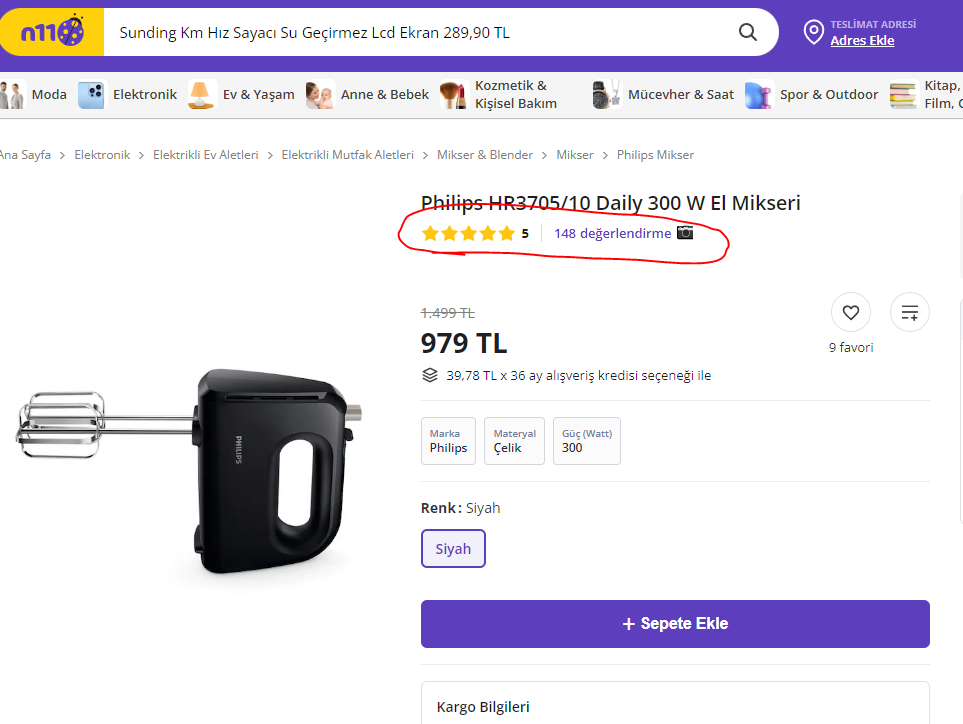The height and width of the screenshot is (724, 963).
Task: Click inside the product search field
Action: (x=400, y=32)
